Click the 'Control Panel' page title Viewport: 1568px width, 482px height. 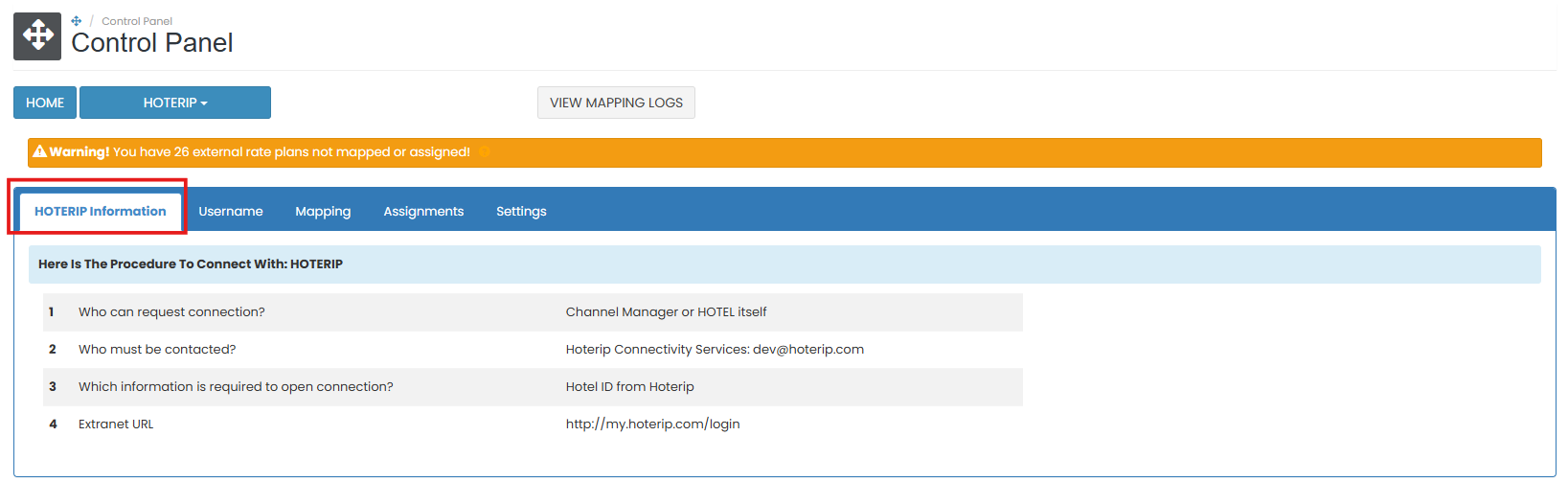pos(152,43)
